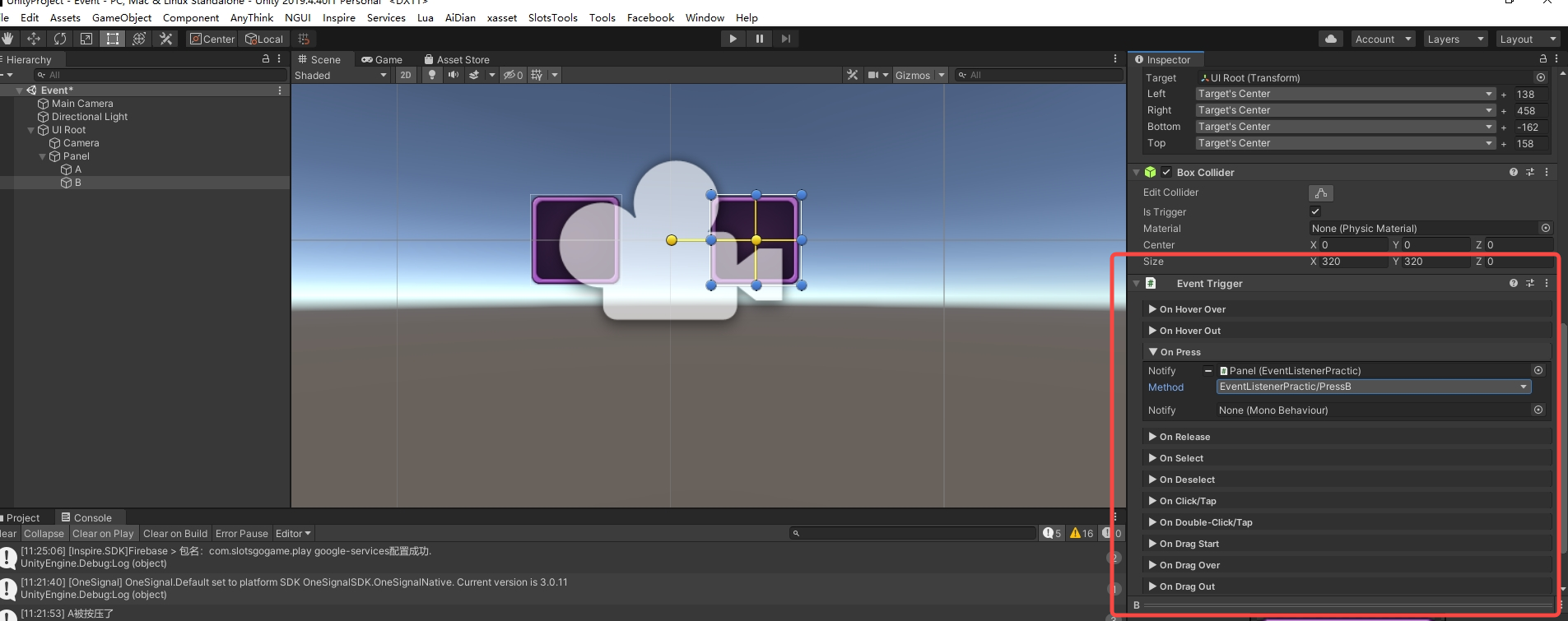Open Box Collider help icon

(x=1514, y=172)
